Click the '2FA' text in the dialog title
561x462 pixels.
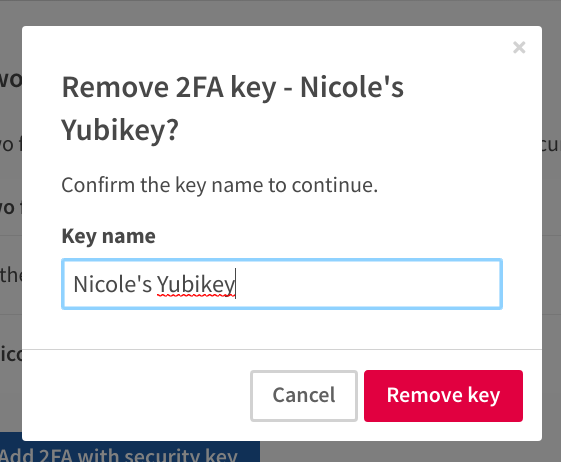coord(200,88)
